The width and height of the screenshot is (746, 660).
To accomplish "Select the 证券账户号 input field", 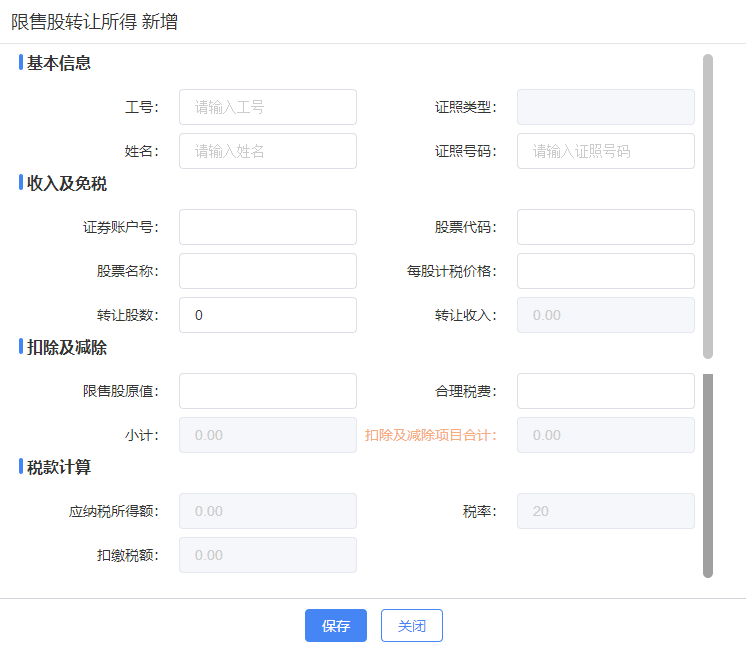I will point(268,227).
